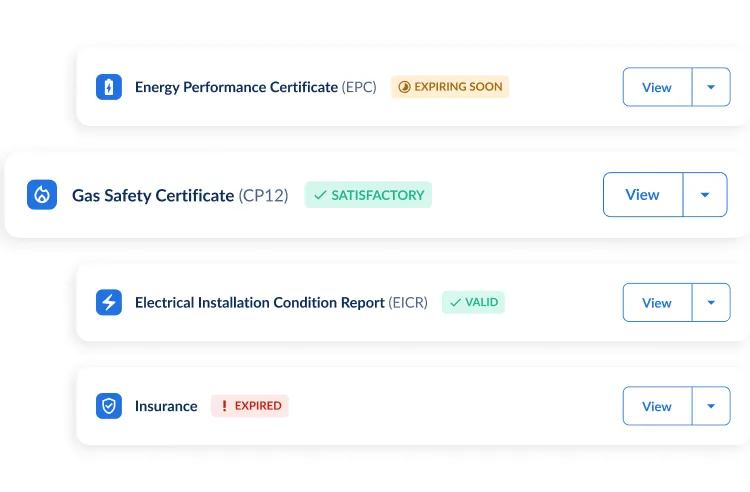Screen dimensions: 750x492
Task: Click the Gas Safety Certificate flame icon
Action: pos(42,195)
